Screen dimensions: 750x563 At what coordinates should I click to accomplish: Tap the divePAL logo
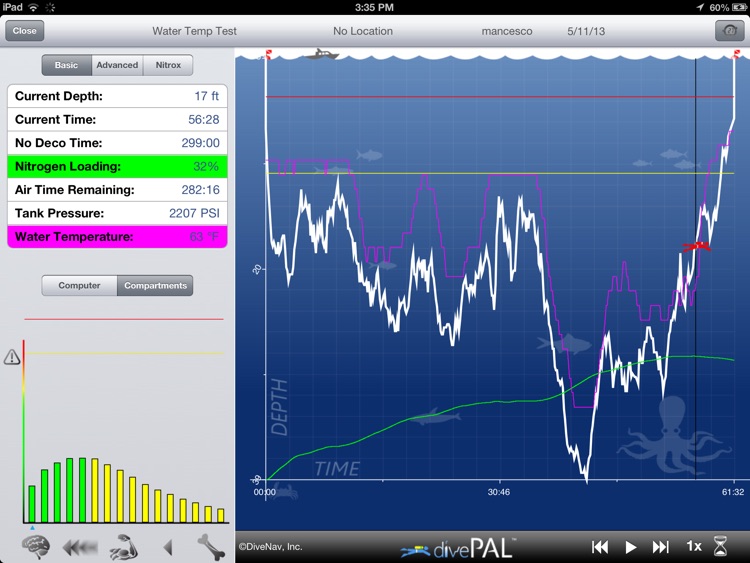458,548
